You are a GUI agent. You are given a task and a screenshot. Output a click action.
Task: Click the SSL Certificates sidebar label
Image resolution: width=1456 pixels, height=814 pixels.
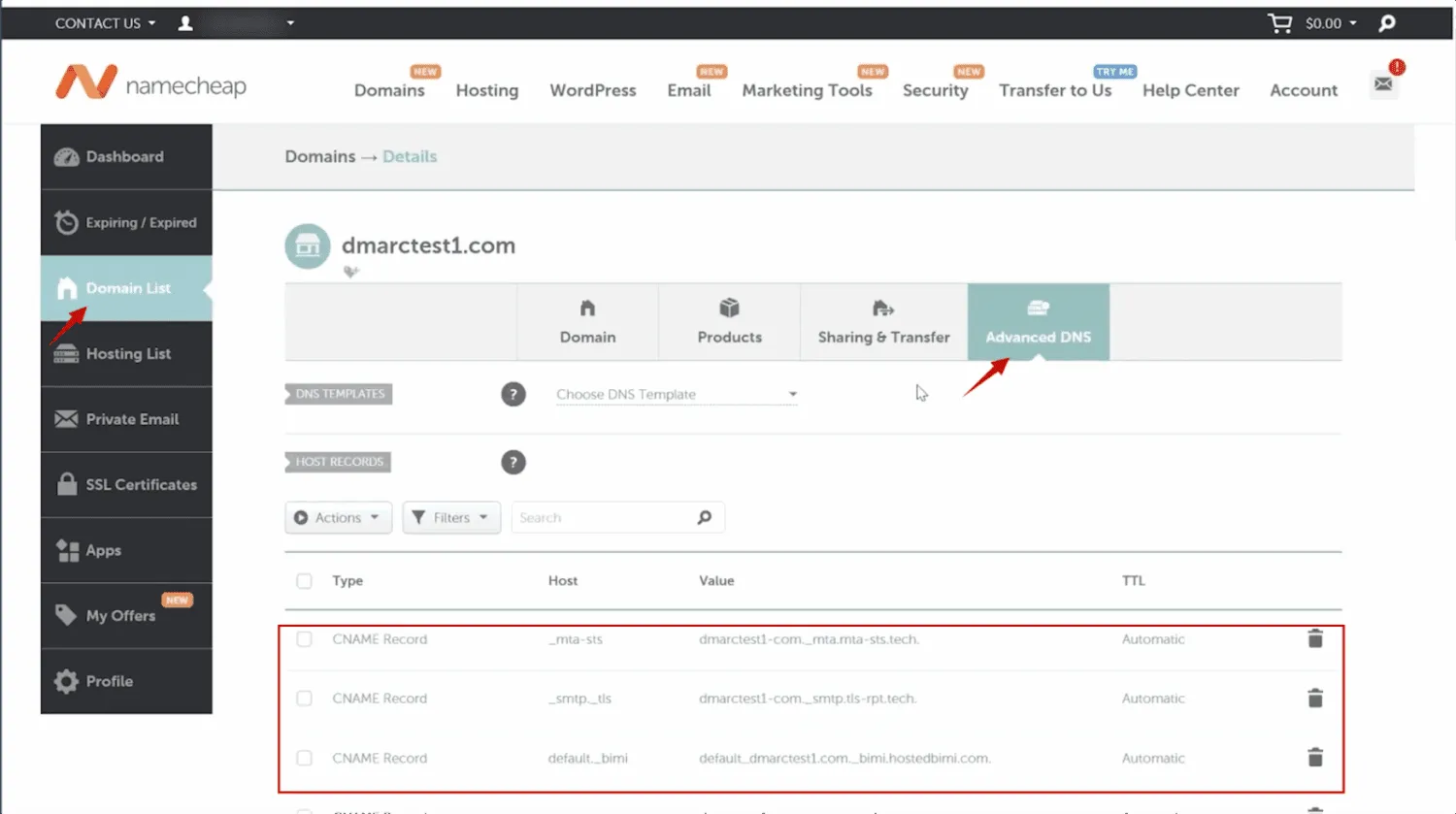[142, 484]
